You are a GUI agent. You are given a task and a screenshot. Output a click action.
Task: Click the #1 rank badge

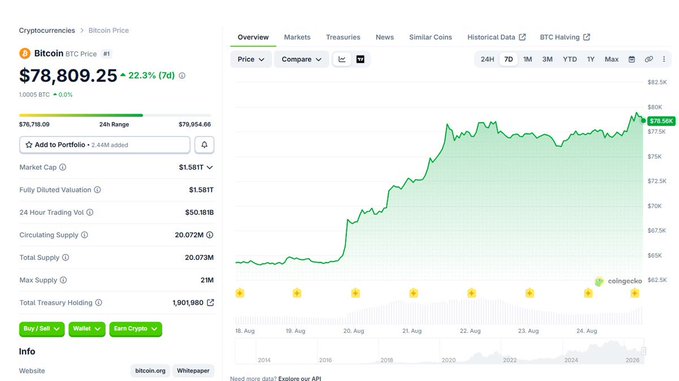[107, 54]
